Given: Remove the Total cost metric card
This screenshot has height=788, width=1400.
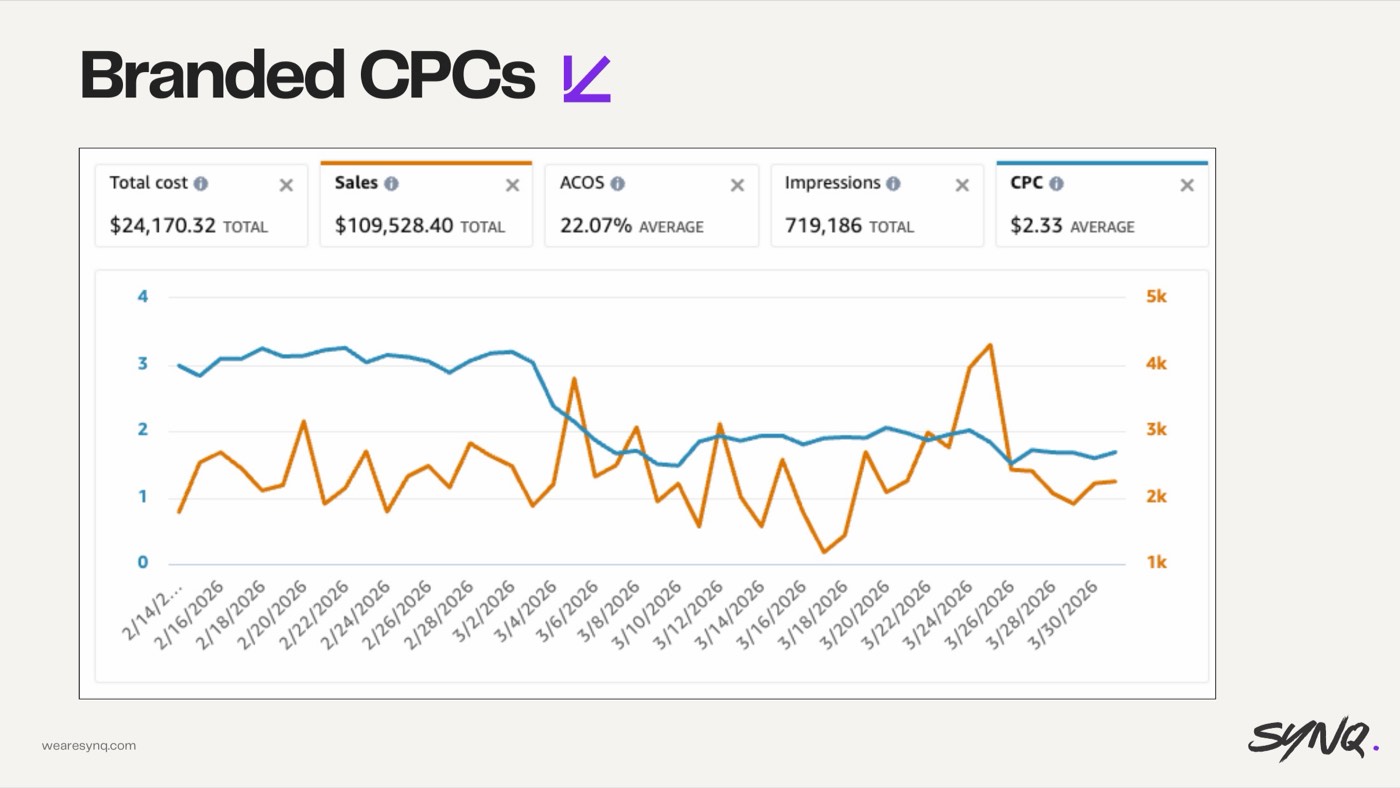Looking at the screenshot, I should click(x=286, y=185).
